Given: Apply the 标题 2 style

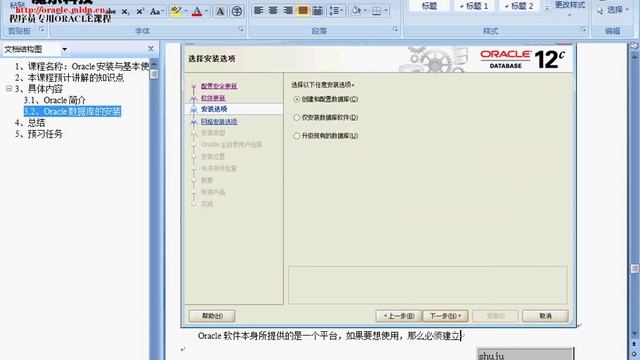Looking at the screenshot, I should point(519,6).
